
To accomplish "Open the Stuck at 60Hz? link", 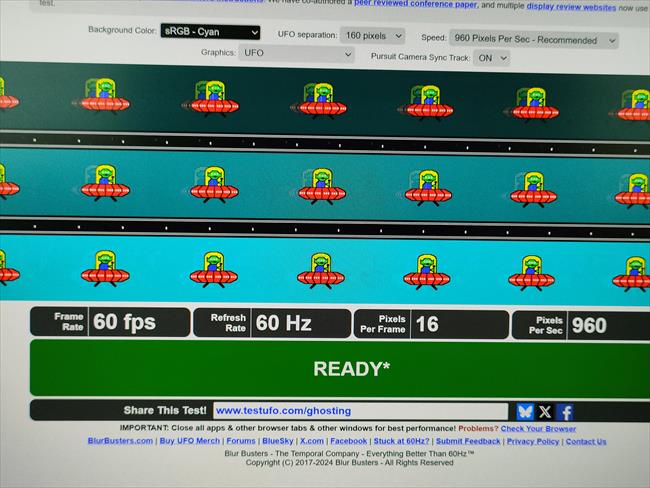I will coord(401,441).
